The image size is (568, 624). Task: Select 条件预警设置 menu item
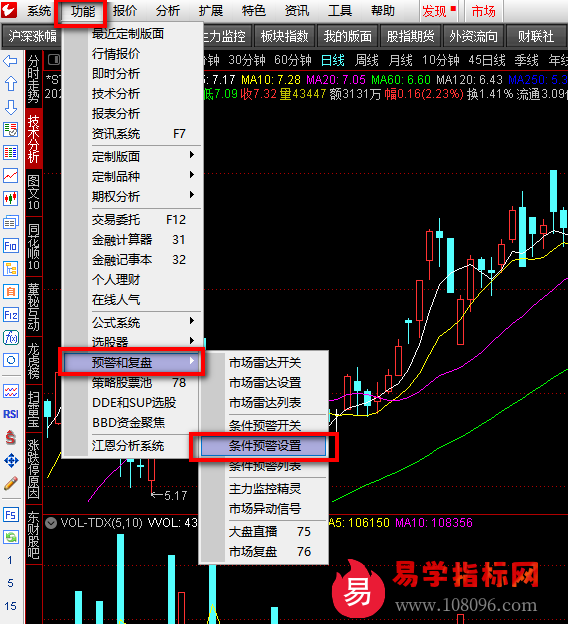click(264, 446)
